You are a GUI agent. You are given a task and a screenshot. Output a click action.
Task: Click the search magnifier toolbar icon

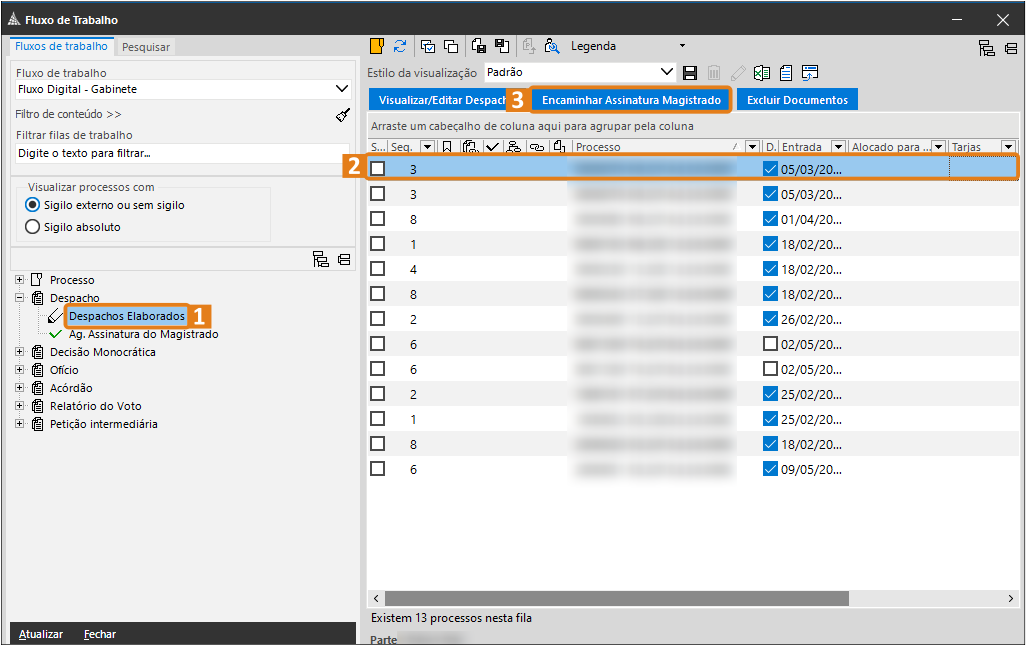pos(551,46)
